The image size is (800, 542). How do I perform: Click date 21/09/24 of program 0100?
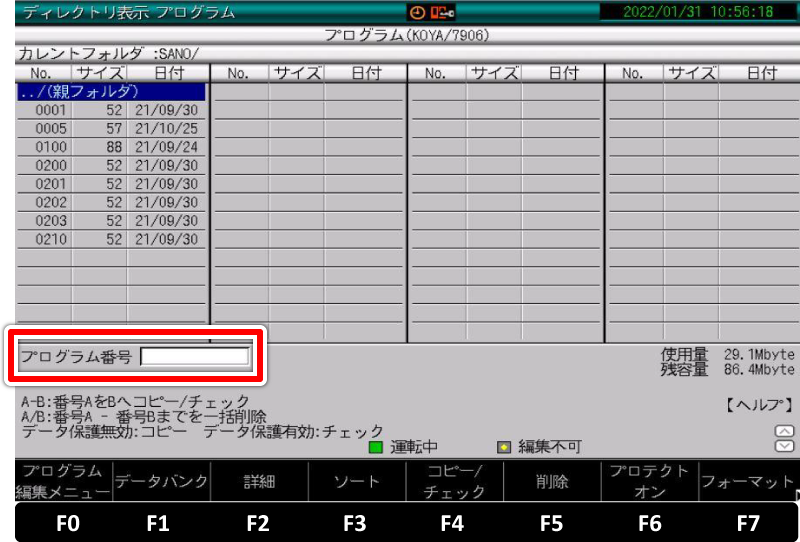point(166,147)
